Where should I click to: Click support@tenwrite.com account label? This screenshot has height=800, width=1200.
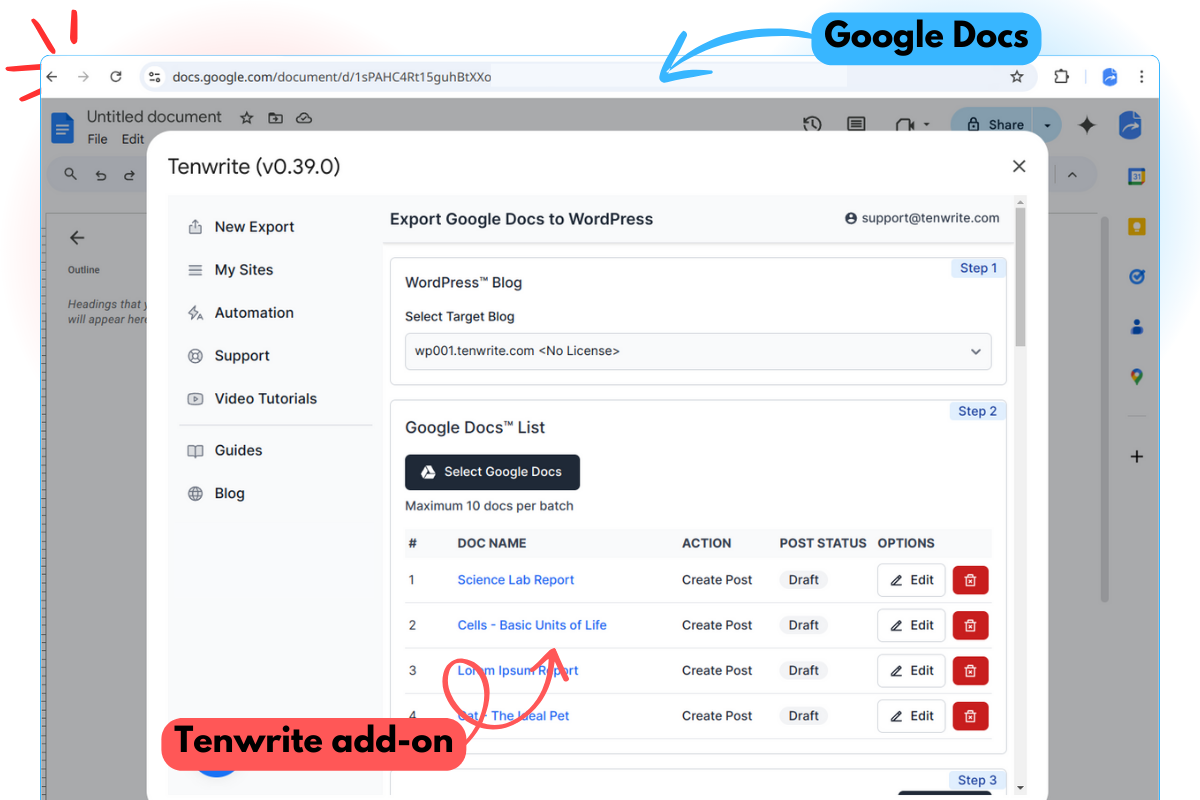tap(922, 218)
